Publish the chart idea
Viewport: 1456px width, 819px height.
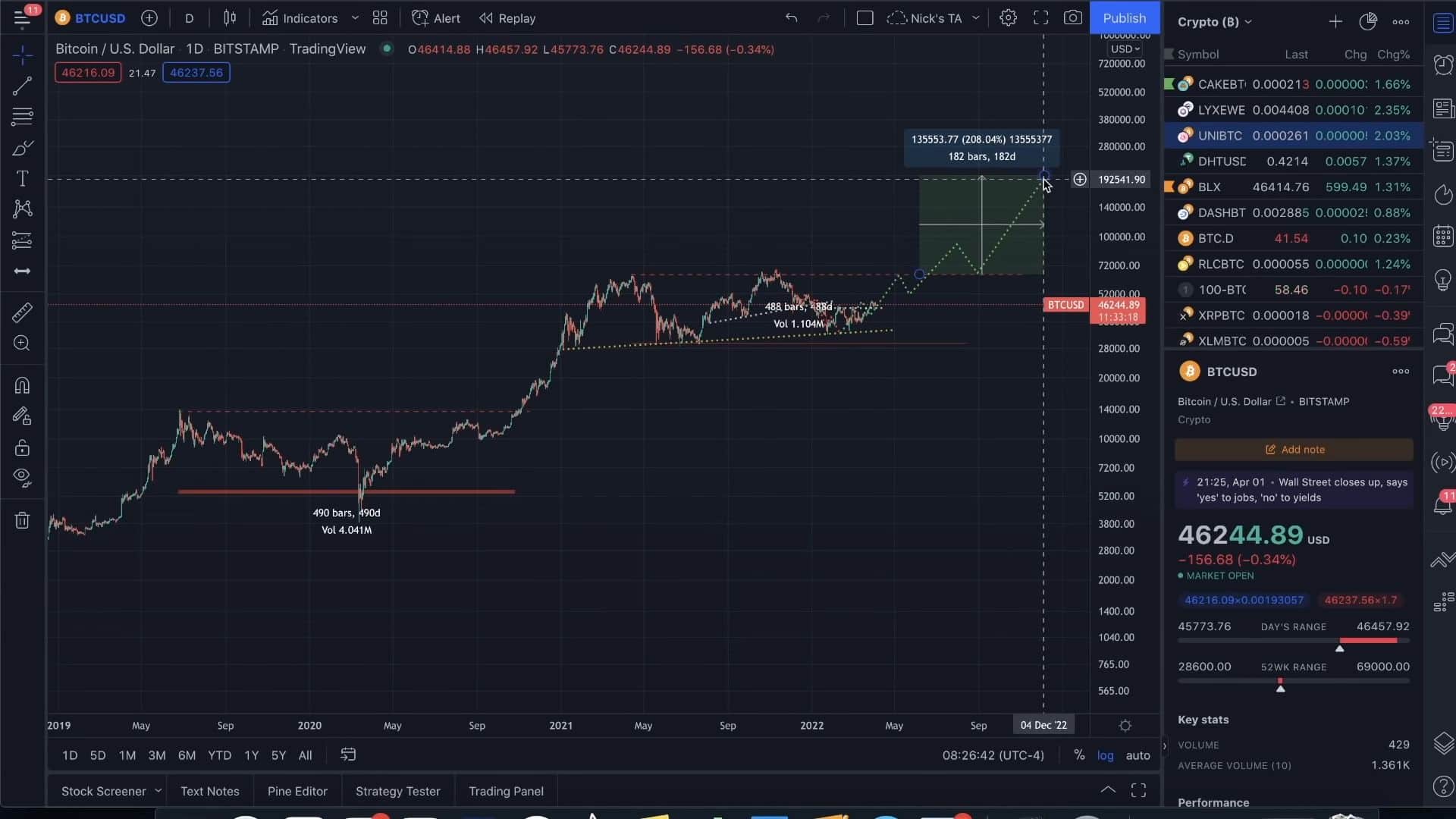click(x=1124, y=18)
